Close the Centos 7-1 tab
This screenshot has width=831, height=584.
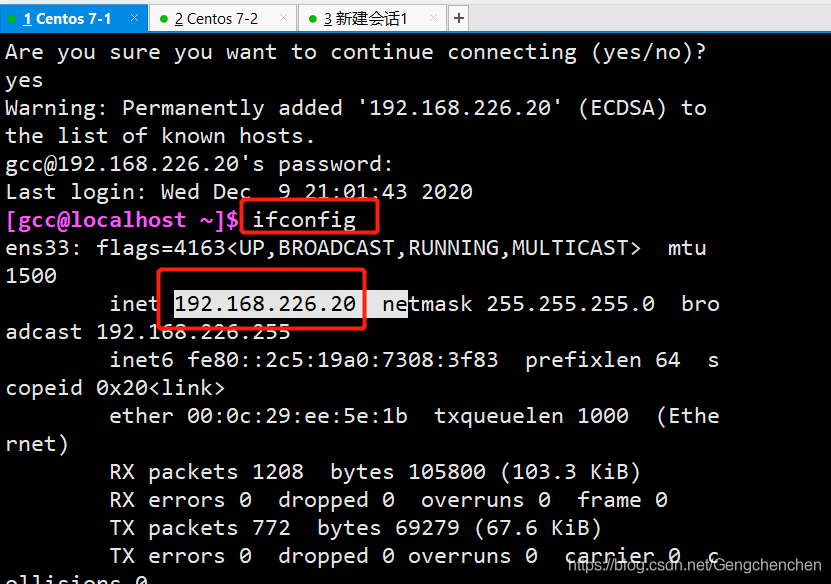pos(134,18)
